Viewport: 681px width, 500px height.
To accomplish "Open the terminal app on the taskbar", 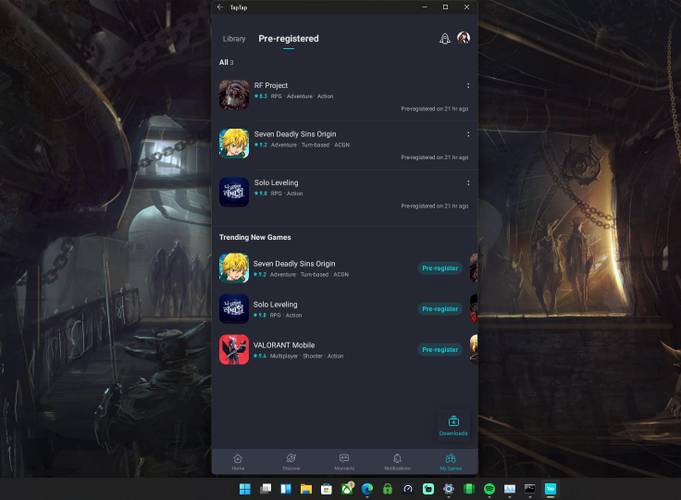I will (x=530, y=489).
